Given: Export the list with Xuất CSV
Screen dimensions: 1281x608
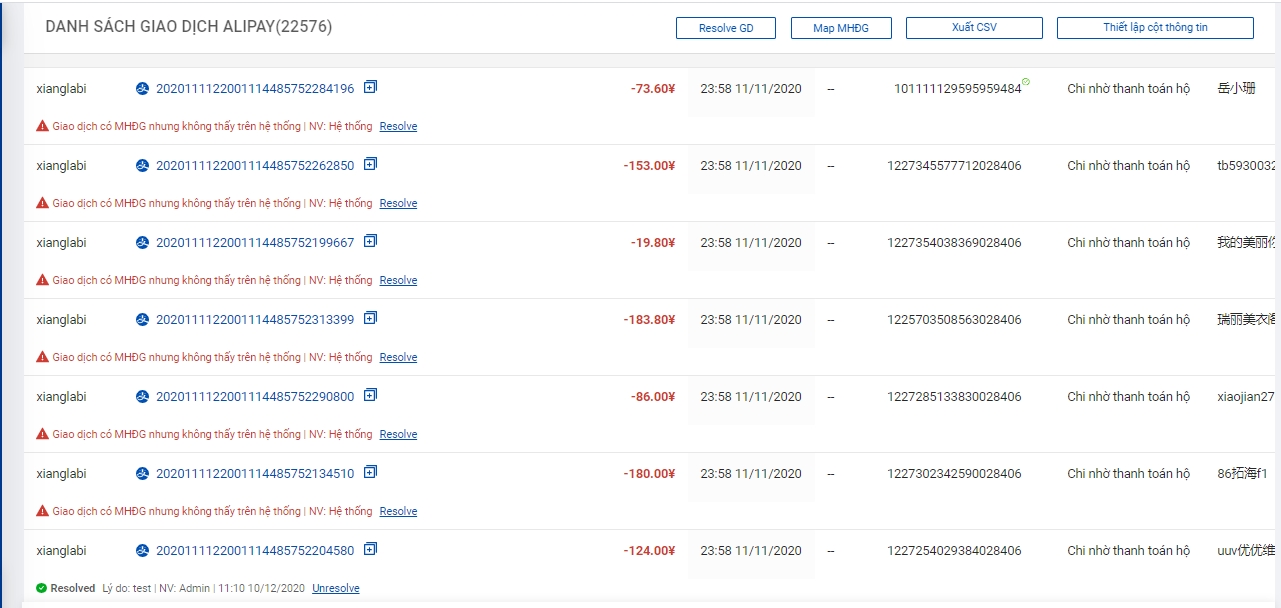Looking at the screenshot, I should pos(973,28).
